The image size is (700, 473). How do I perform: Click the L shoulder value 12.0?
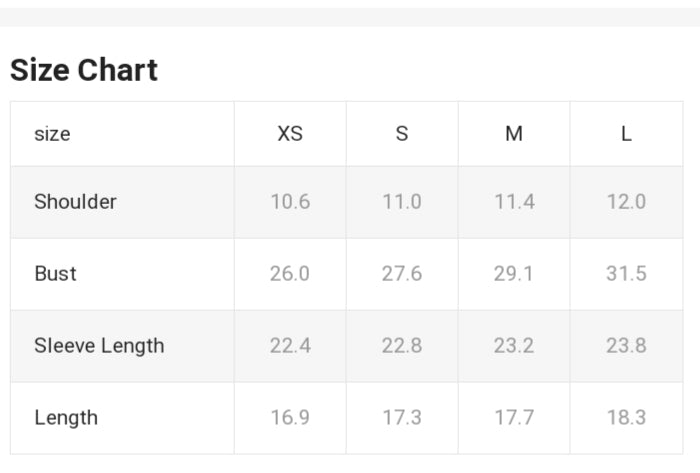click(x=626, y=202)
